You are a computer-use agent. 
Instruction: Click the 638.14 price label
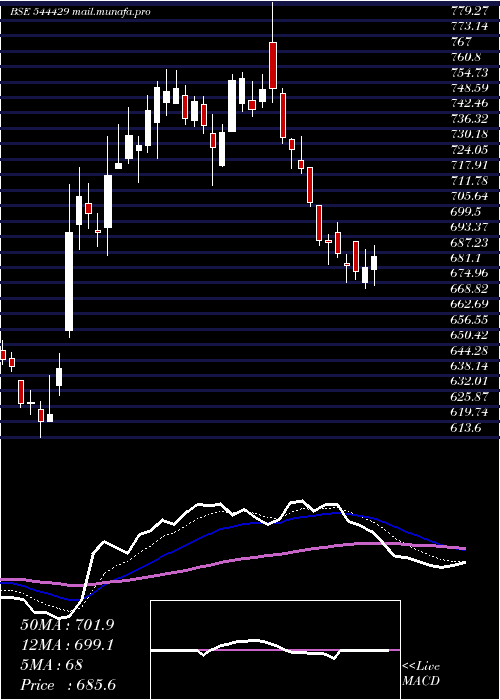click(x=469, y=366)
